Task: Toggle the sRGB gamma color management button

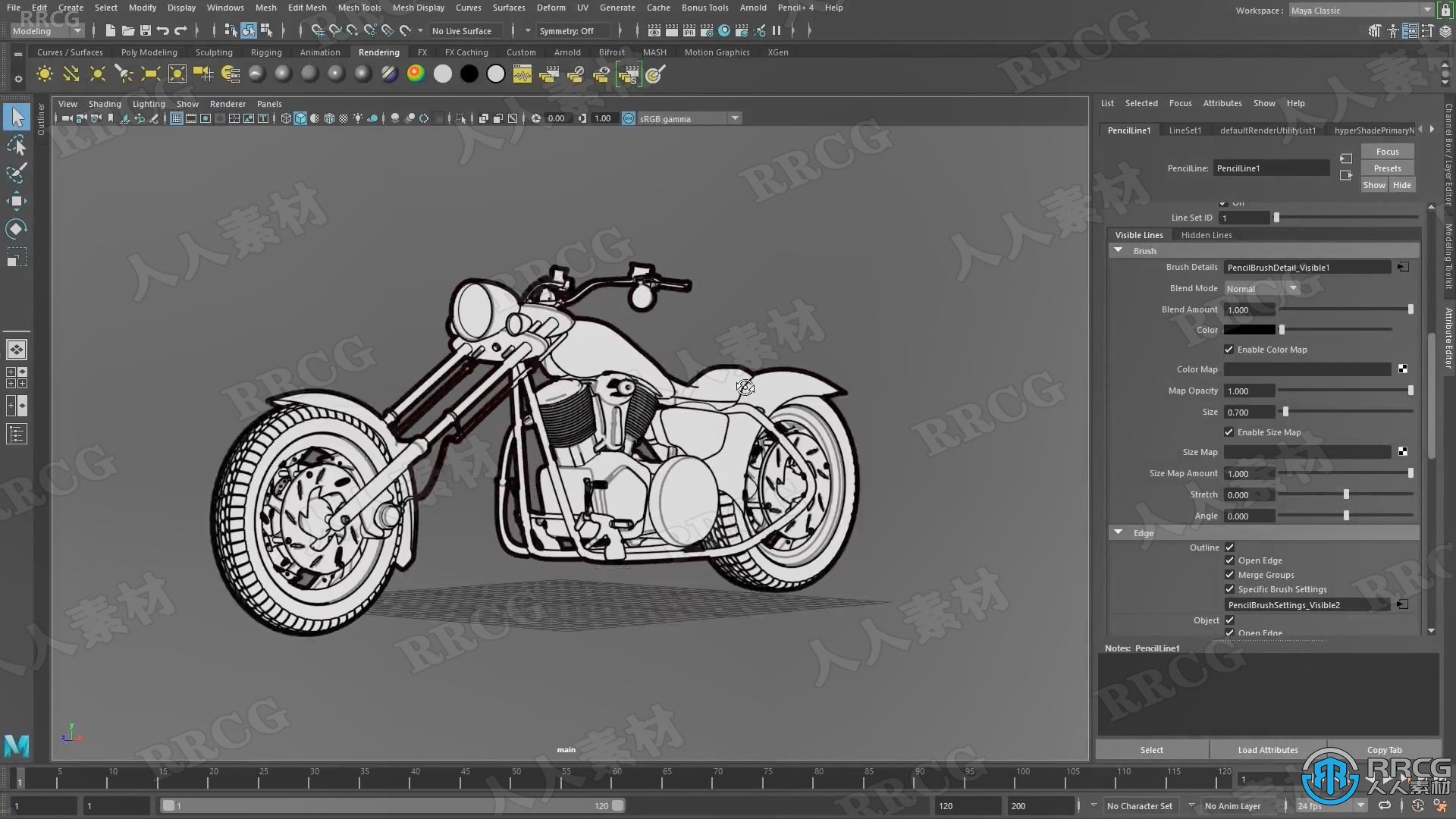Action: pyautogui.click(x=629, y=118)
